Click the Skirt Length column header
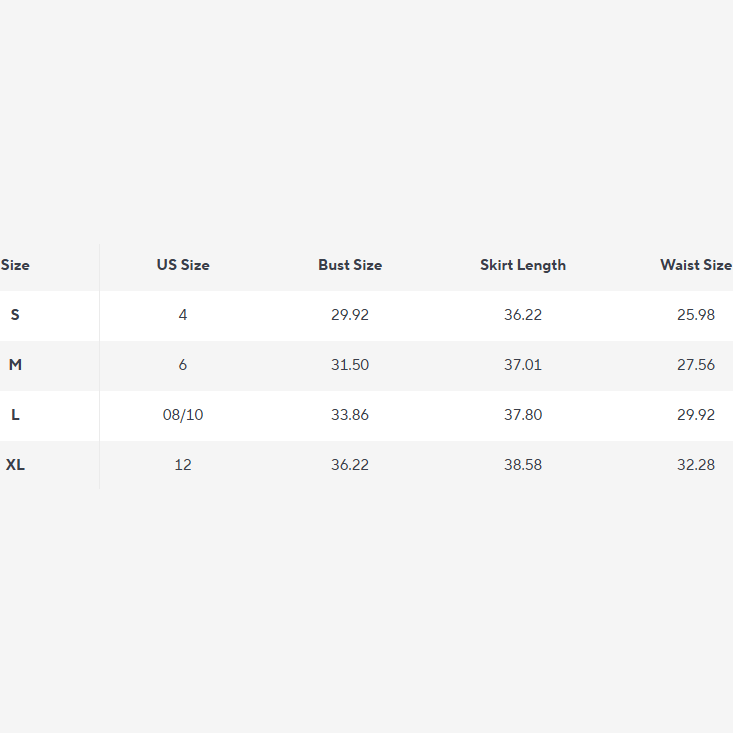 (x=523, y=265)
